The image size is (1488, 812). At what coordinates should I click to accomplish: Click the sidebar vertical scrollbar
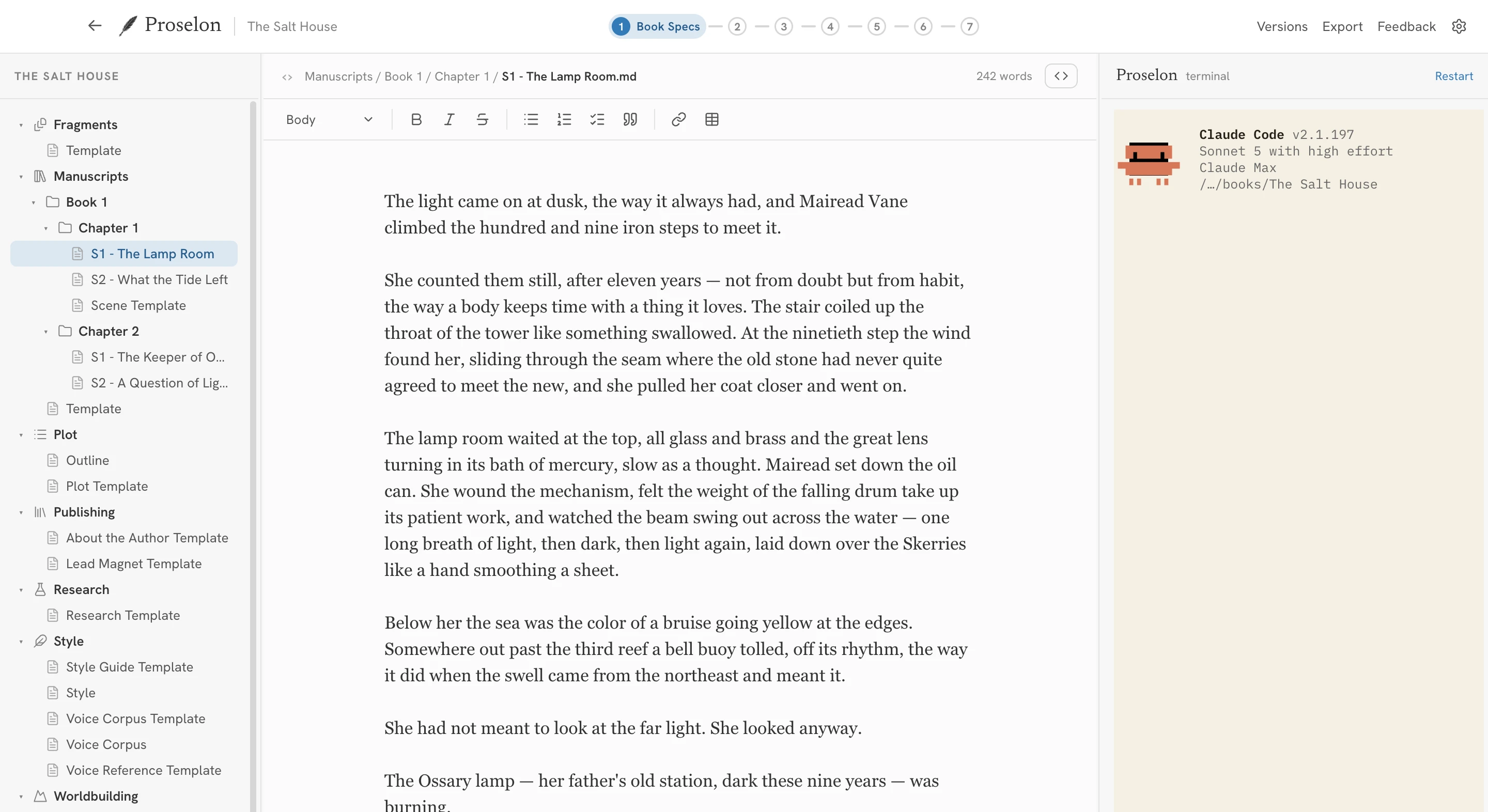pos(253,456)
